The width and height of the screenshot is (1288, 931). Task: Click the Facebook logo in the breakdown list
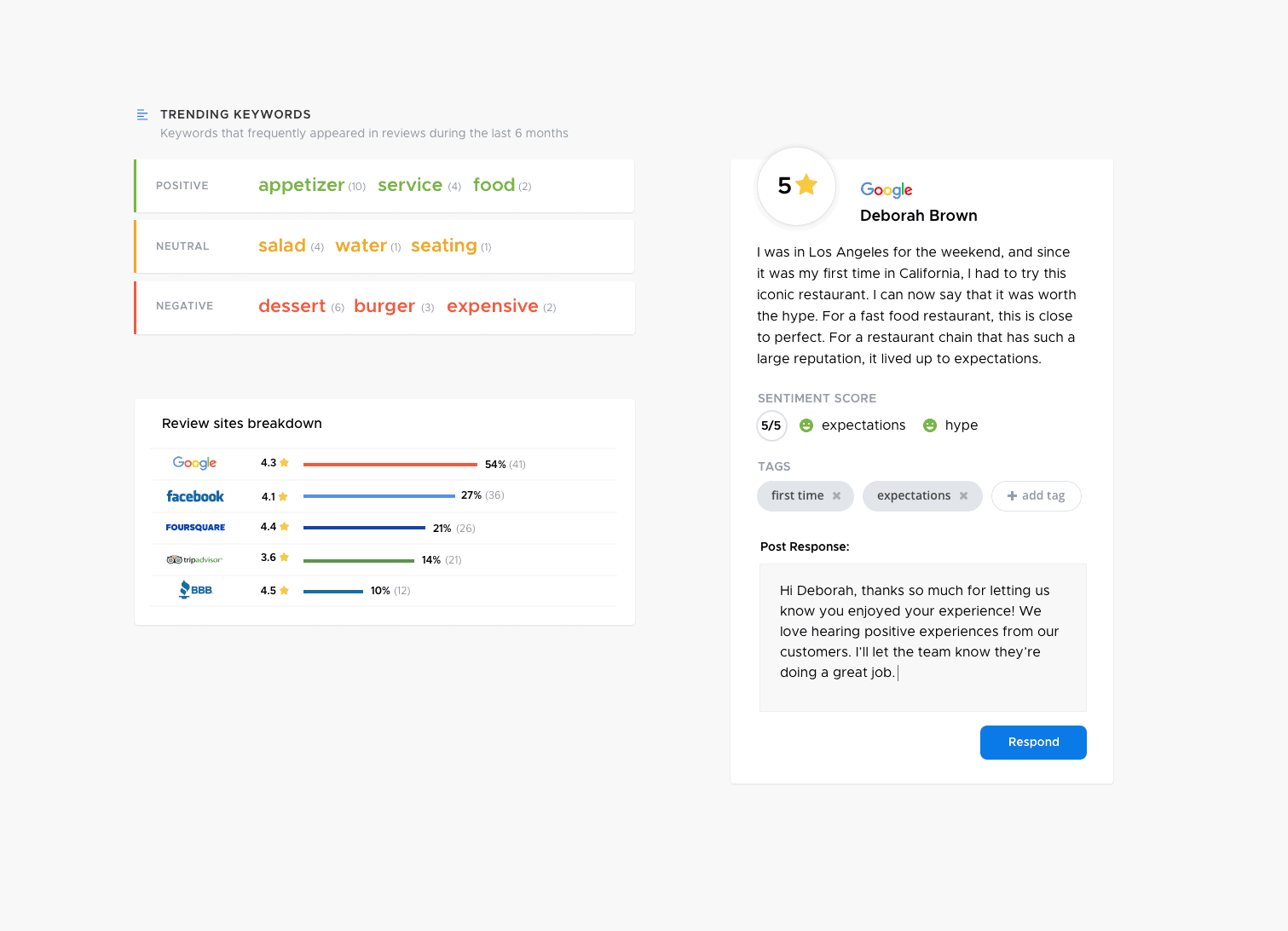tap(194, 495)
